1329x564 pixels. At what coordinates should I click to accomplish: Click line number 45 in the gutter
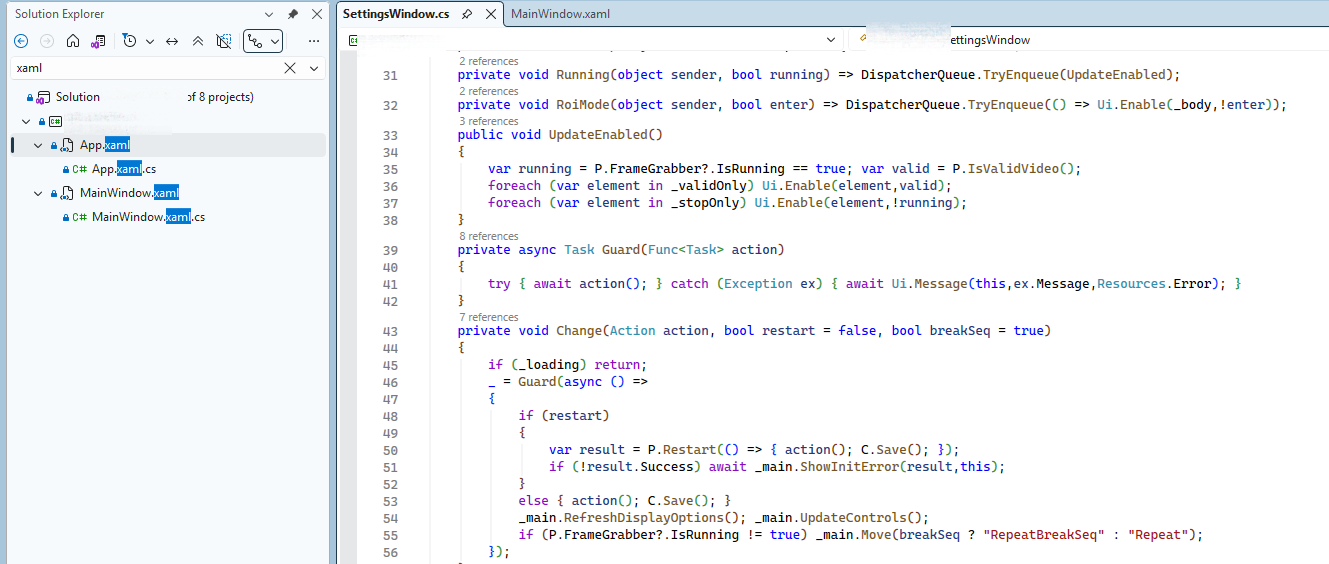(x=390, y=365)
